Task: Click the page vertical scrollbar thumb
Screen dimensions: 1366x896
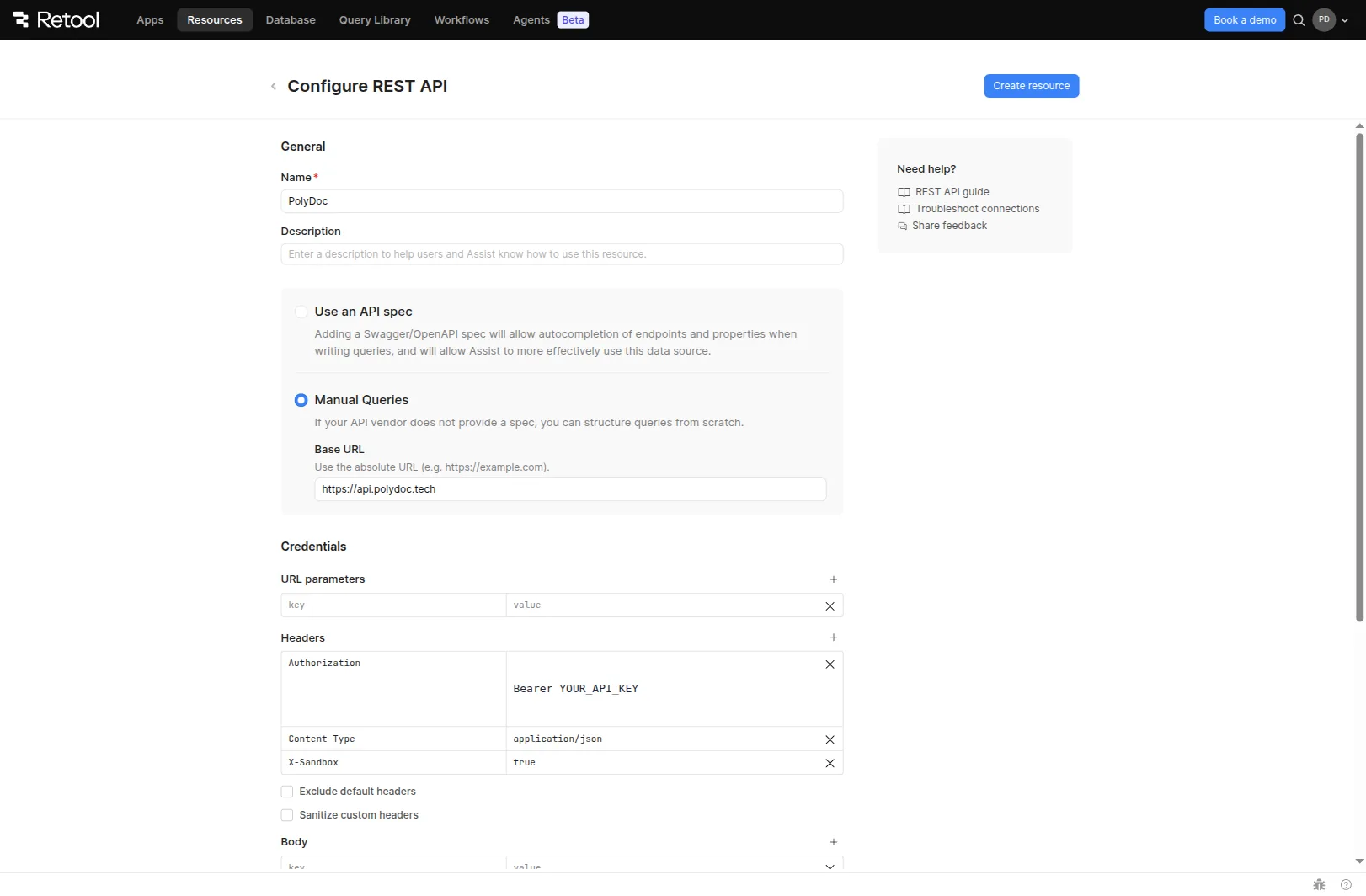Action: click(x=1359, y=377)
